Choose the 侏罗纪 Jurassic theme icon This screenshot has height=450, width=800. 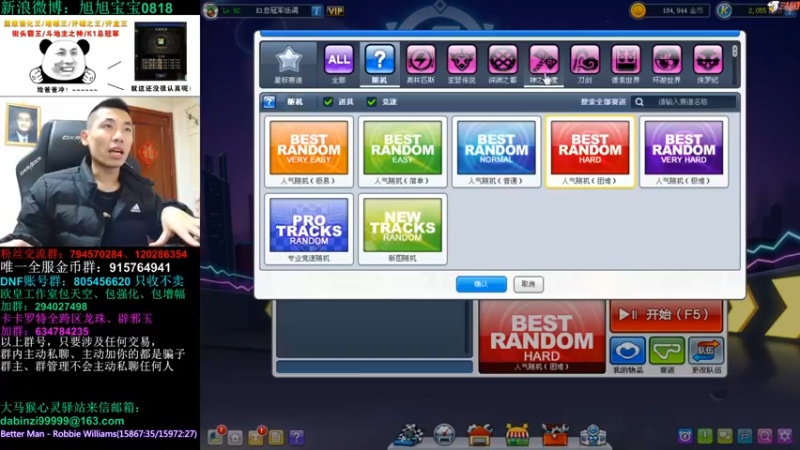tap(708, 64)
